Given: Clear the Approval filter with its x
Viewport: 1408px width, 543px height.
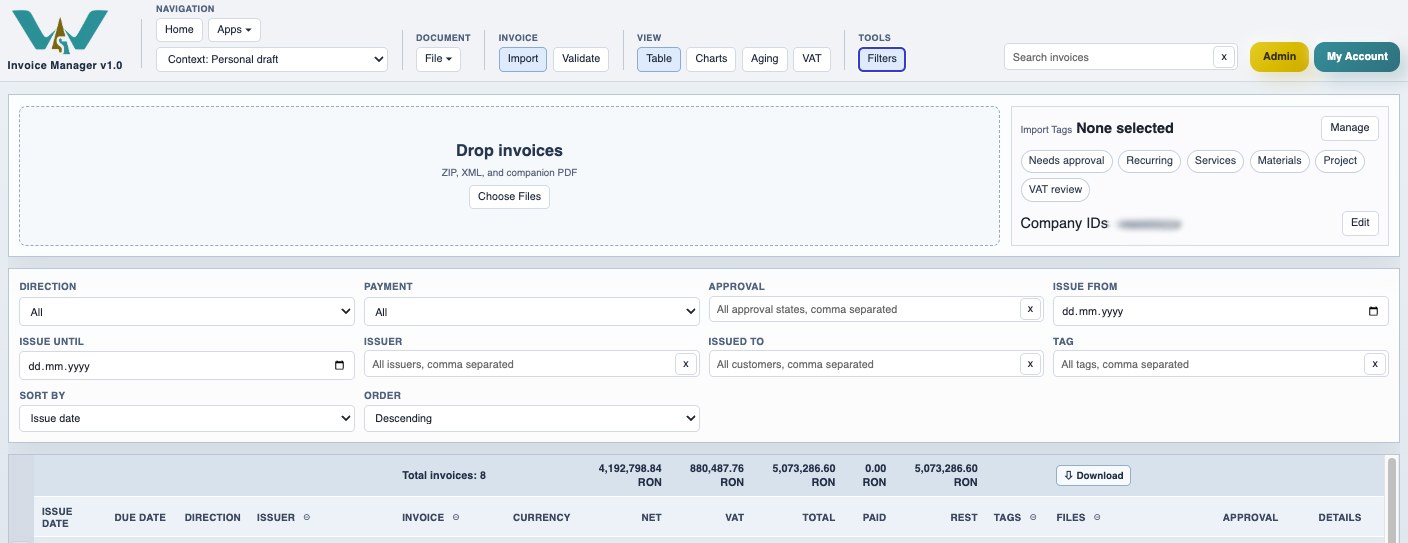Looking at the screenshot, I should point(1030,309).
